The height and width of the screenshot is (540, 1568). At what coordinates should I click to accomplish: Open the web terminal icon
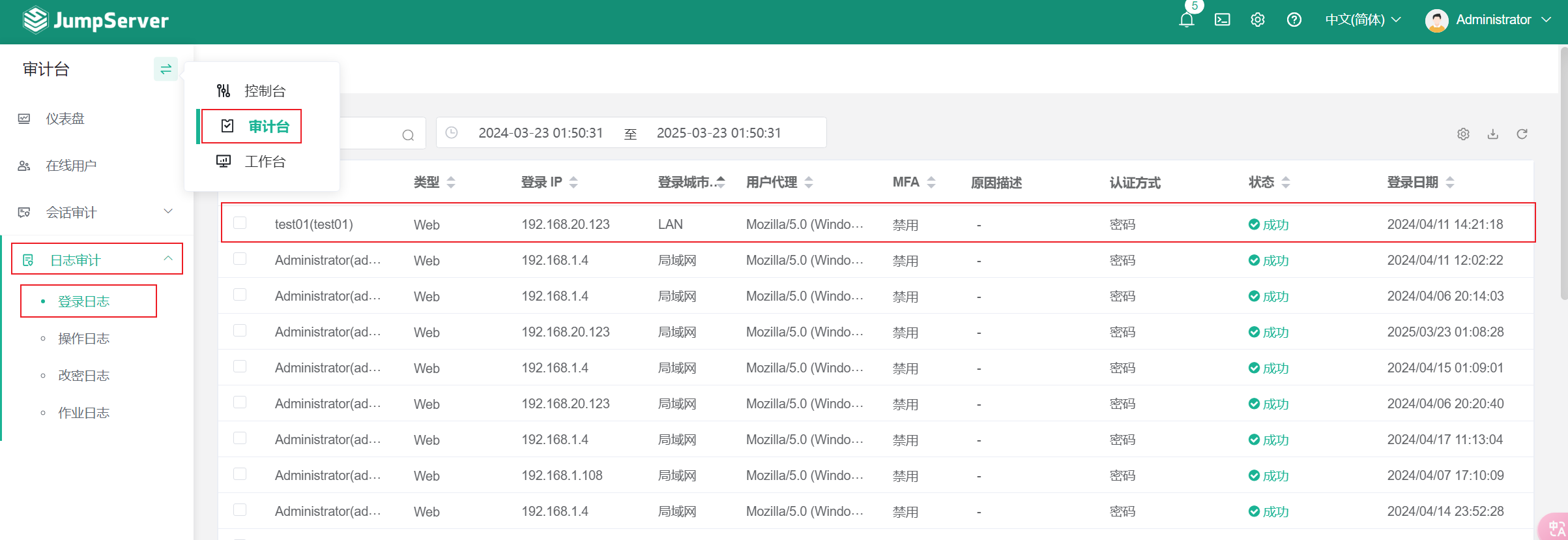(x=1222, y=20)
